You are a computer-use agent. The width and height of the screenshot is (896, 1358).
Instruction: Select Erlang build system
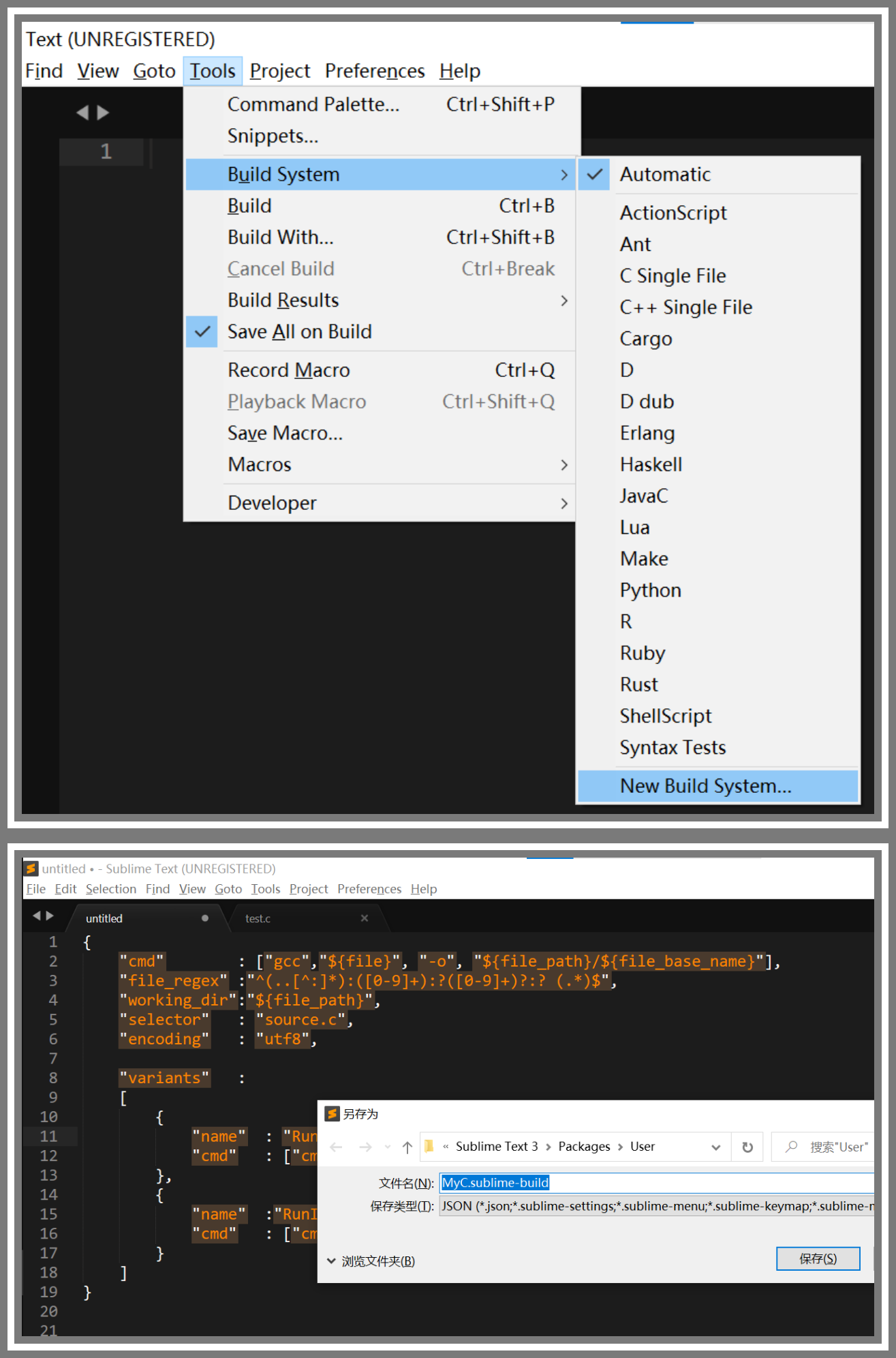tap(717, 433)
